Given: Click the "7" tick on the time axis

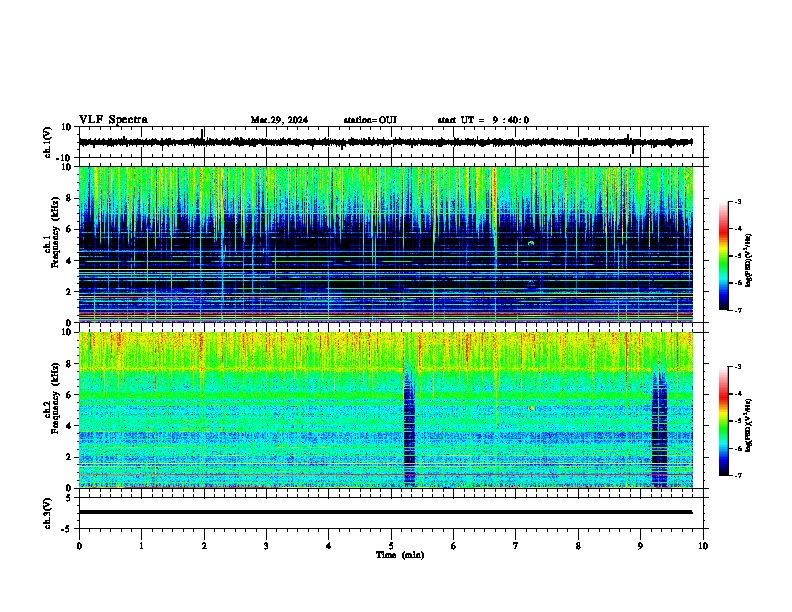Looking at the screenshot, I should click(x=516, y=546).
